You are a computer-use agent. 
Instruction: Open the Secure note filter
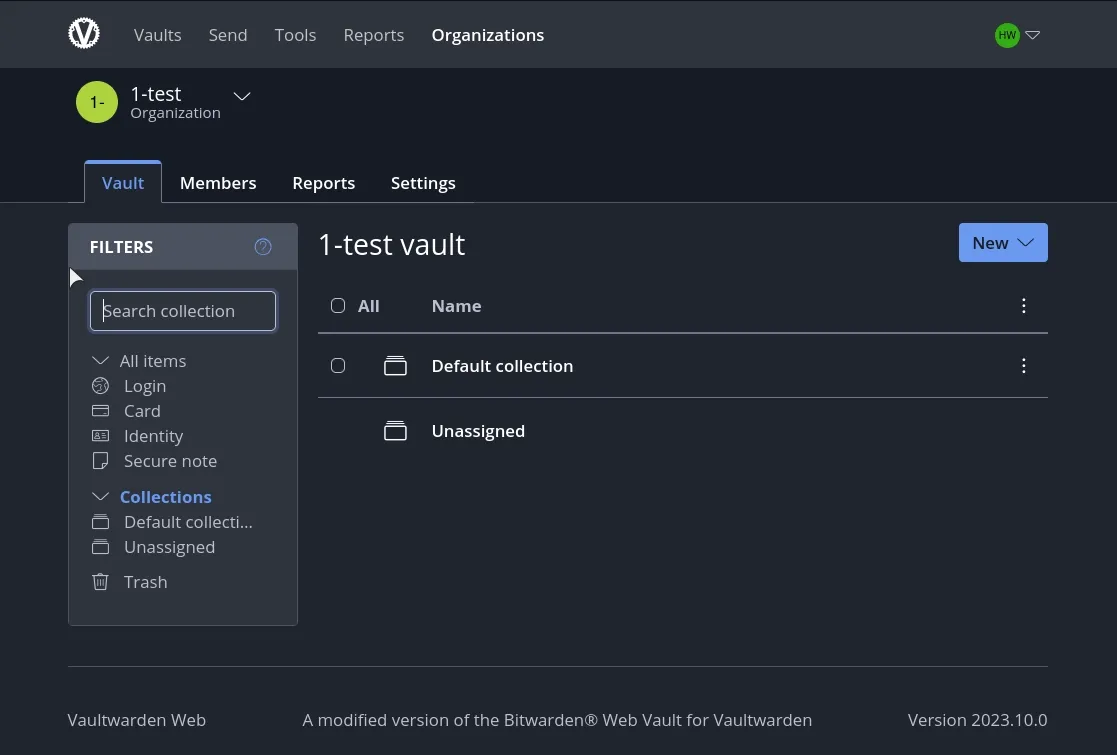point(170,461)
